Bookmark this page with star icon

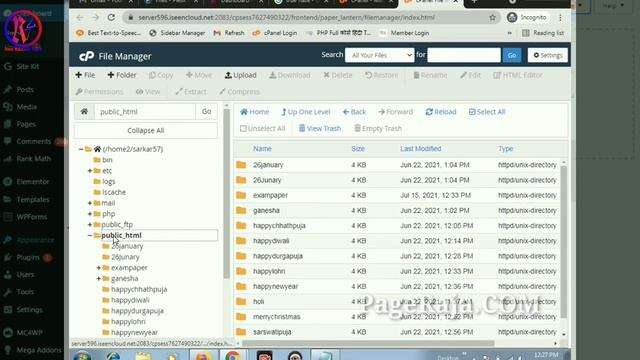click(493, 18)
